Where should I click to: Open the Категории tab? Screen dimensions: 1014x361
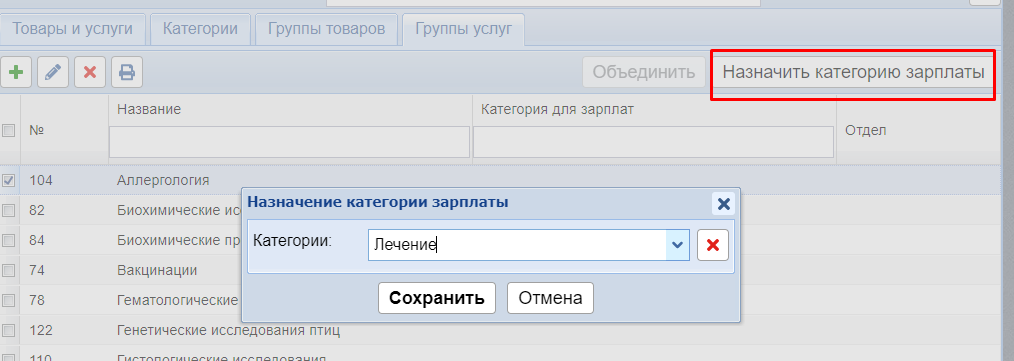(200, 29)
